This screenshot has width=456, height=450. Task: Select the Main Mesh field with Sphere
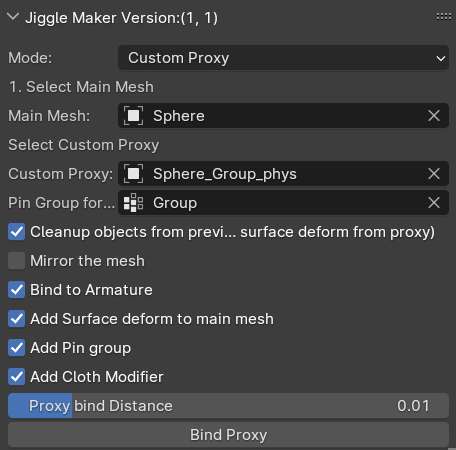pos(284,116)
